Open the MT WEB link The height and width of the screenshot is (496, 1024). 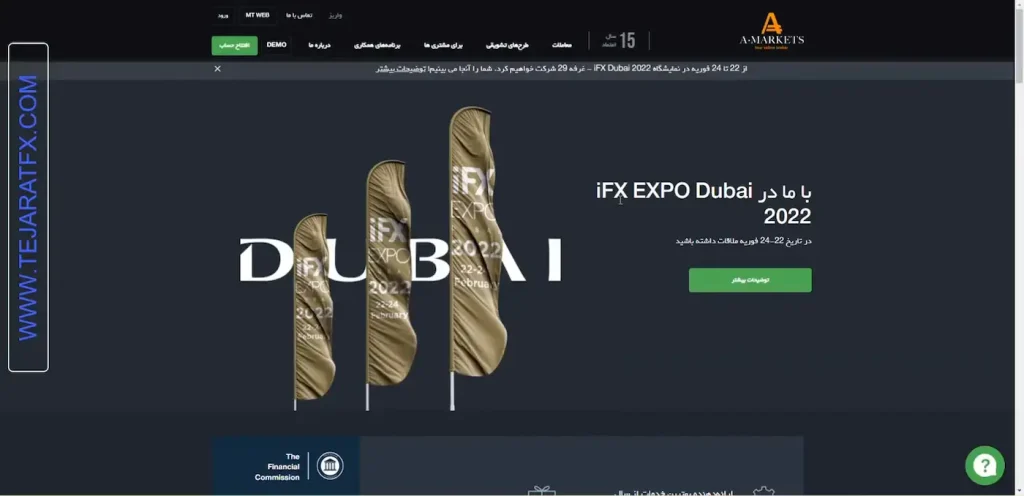click(257, 15)
